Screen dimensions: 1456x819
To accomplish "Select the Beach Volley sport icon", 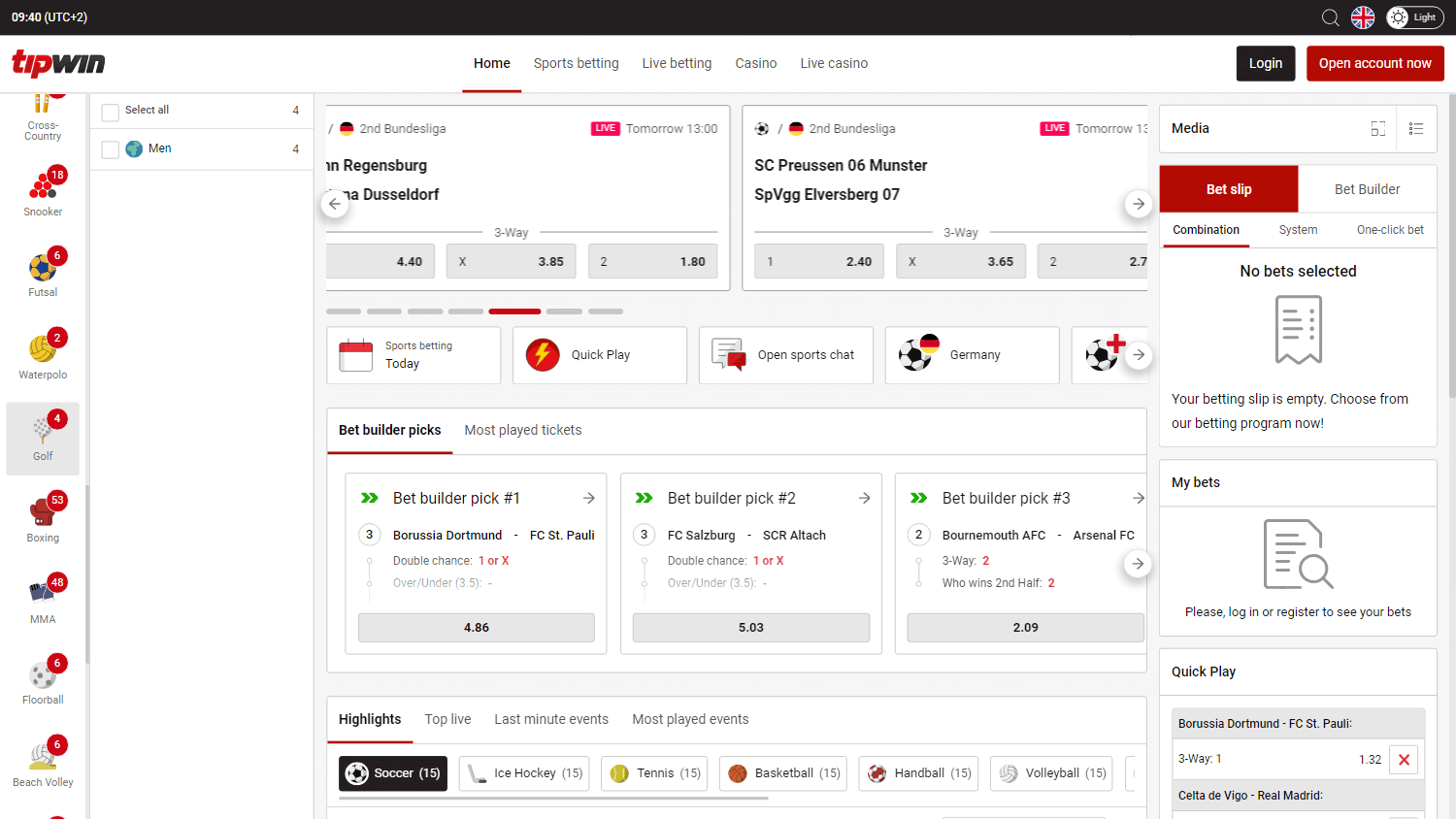I will [x=43, y=763].
